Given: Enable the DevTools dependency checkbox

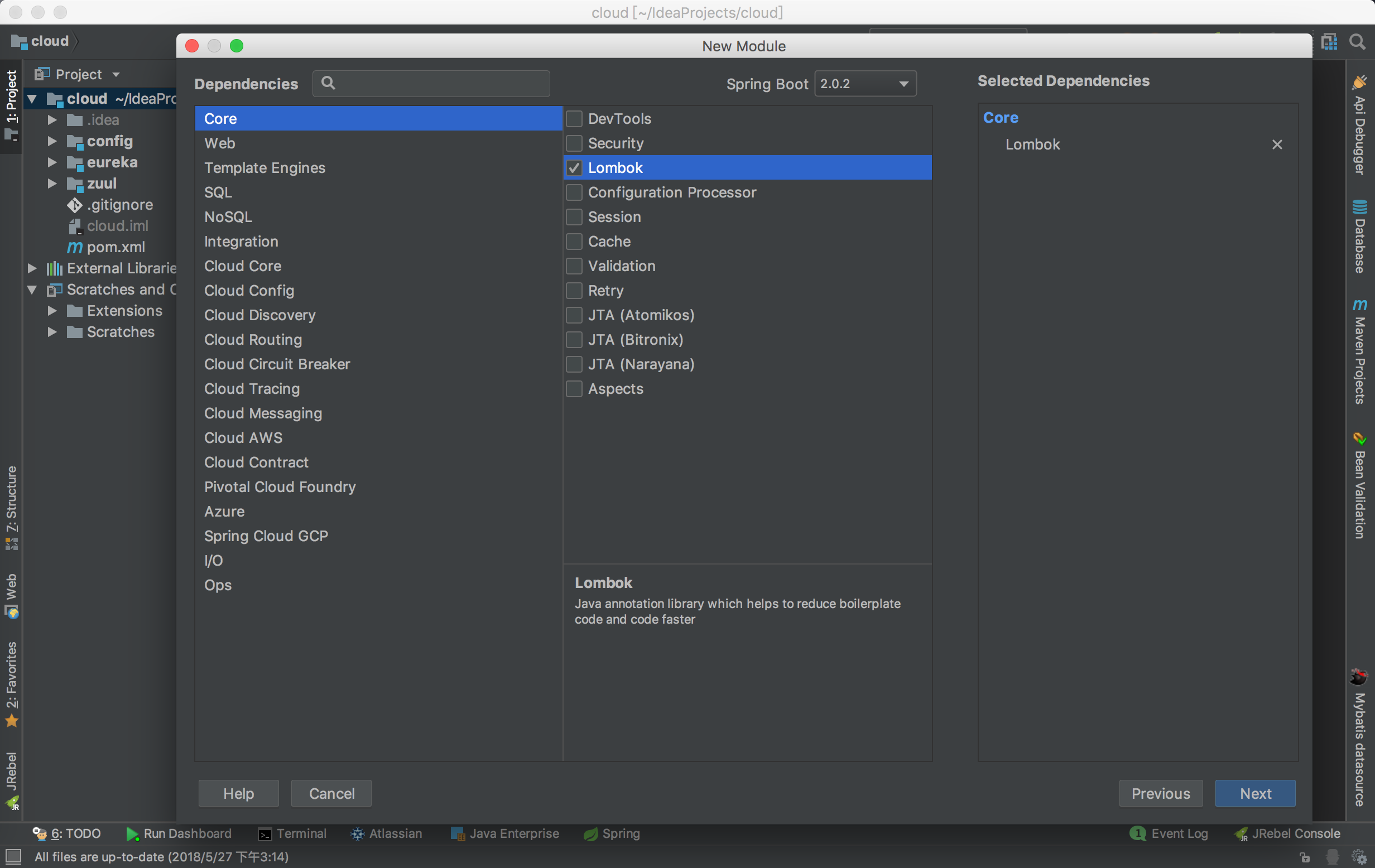Looking at the screenshot, I should point(574,119).
